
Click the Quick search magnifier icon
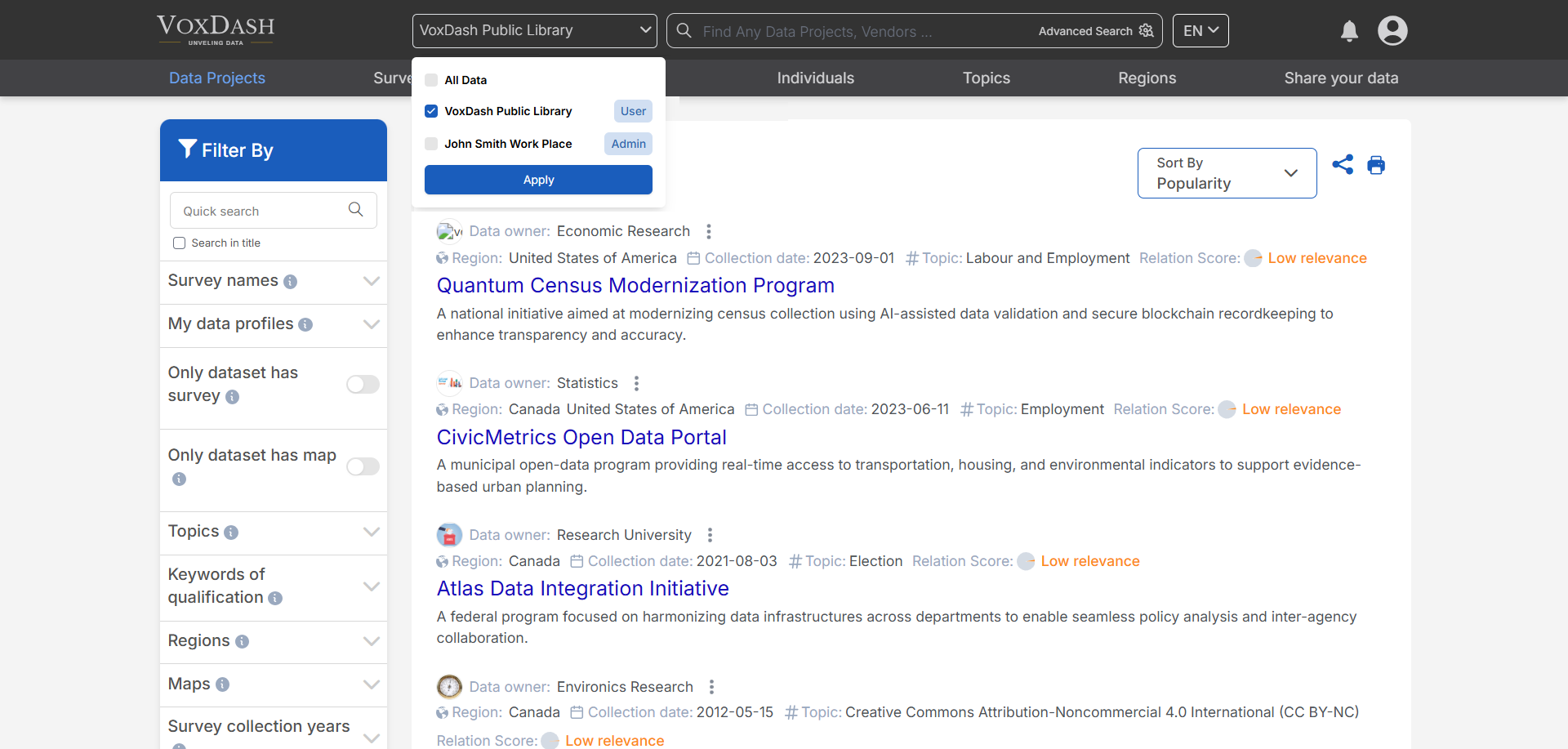(x=355, y=210)
